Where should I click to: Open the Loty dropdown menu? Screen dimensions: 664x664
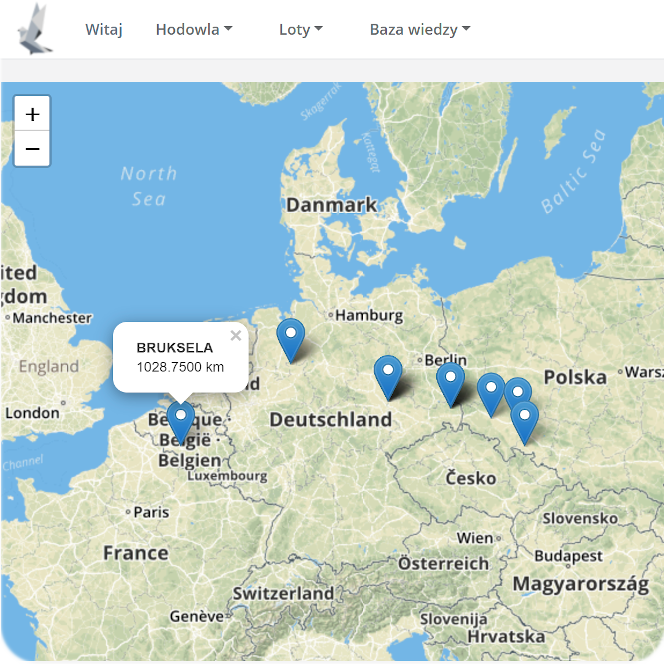click(x=300, y=29)
